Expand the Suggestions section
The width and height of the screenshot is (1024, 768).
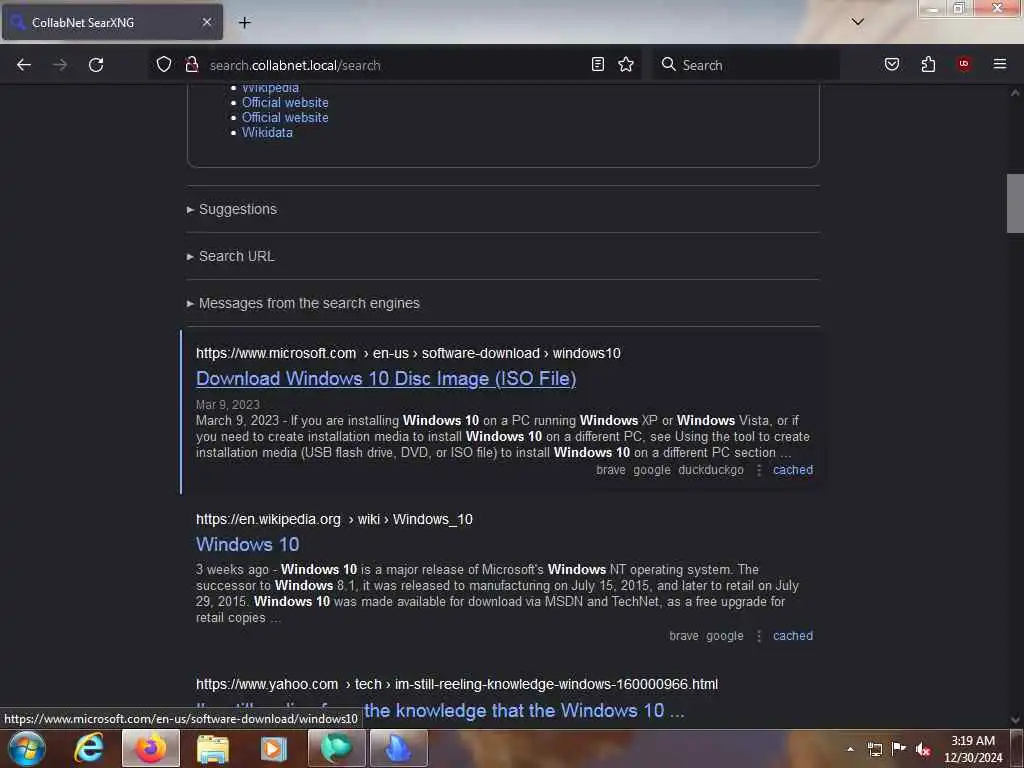click(x=232, y=209)
